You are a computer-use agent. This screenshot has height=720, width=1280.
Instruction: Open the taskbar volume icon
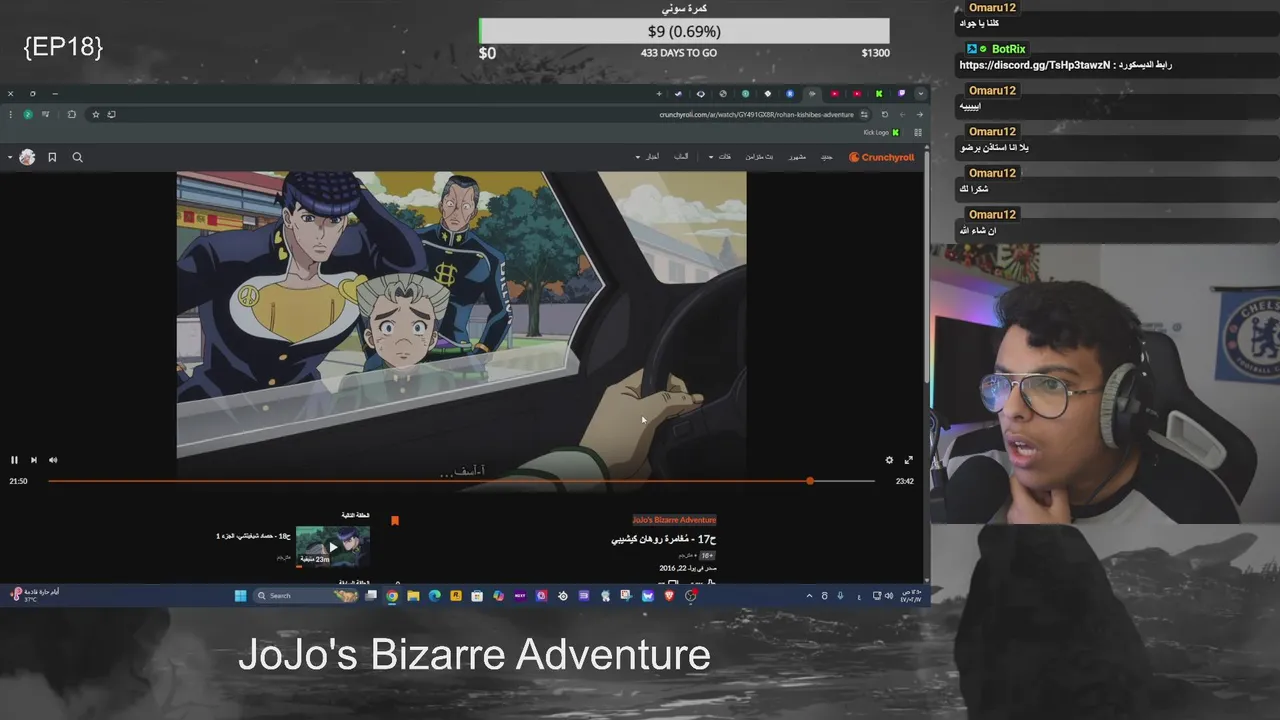coord(889,595)
